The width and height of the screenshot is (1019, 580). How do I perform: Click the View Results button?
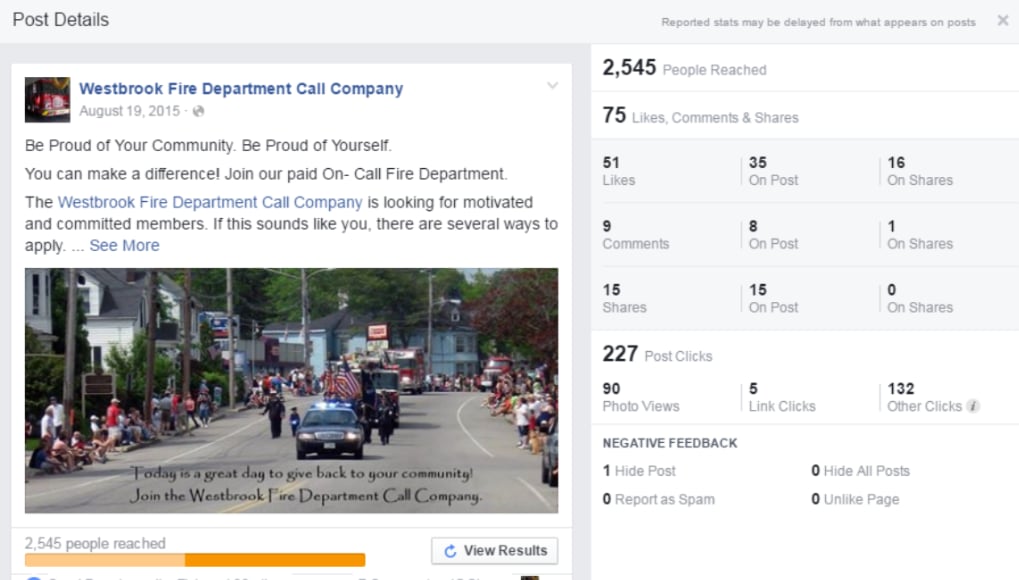click(495, 551)
